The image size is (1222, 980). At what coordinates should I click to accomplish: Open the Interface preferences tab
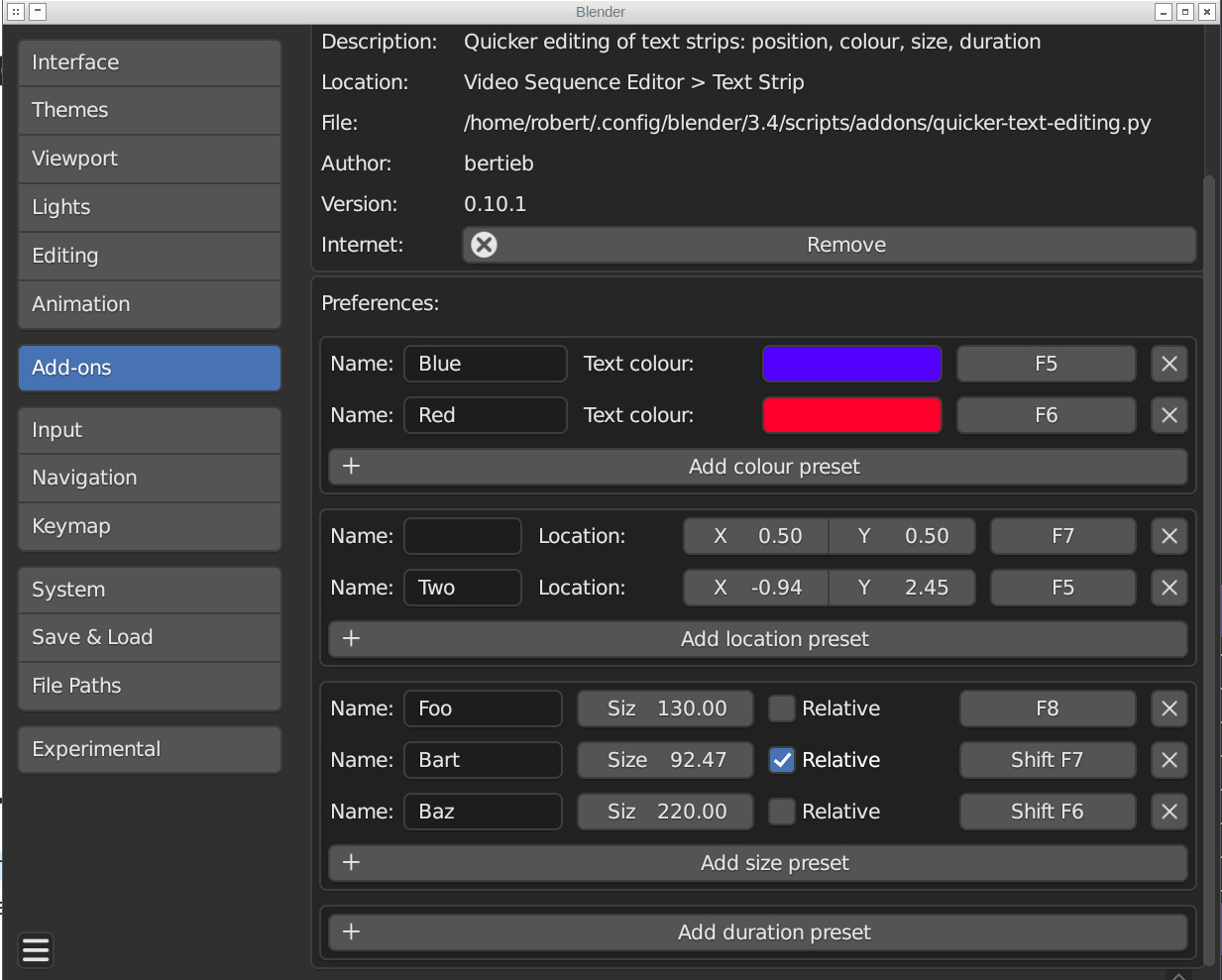coord(150,62)
